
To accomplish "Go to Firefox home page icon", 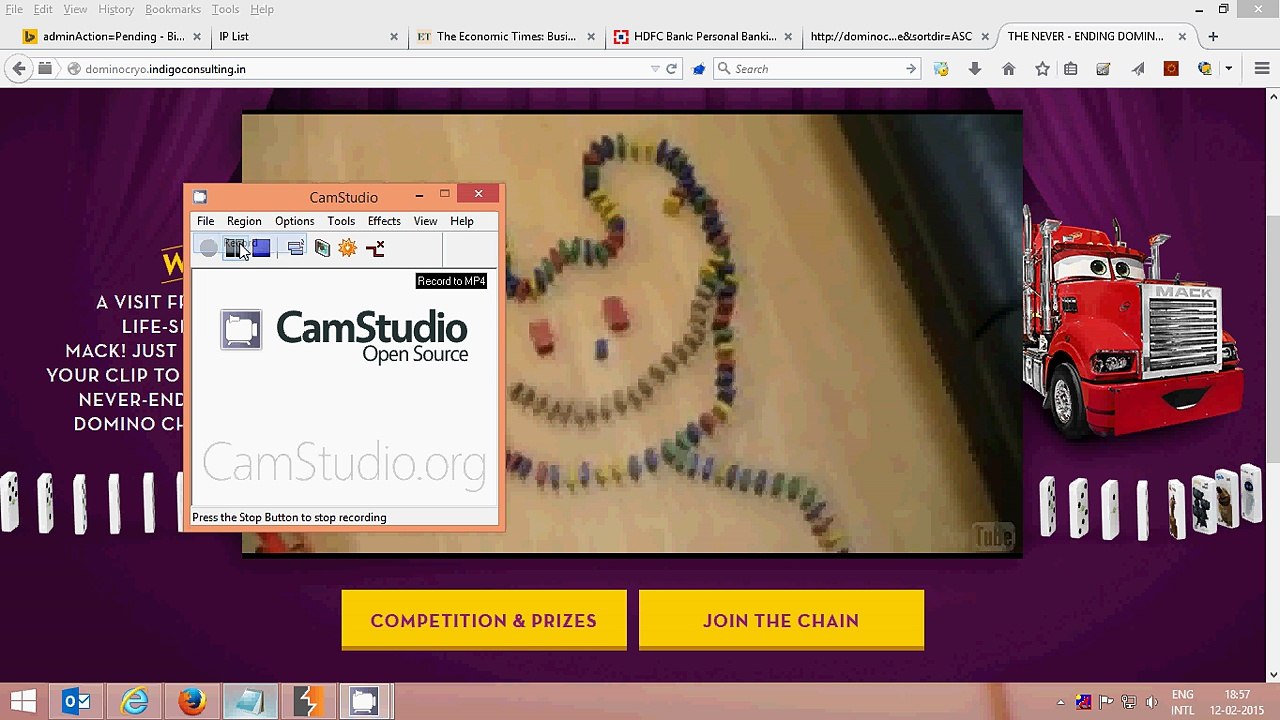I will (x=1008, y=69).
